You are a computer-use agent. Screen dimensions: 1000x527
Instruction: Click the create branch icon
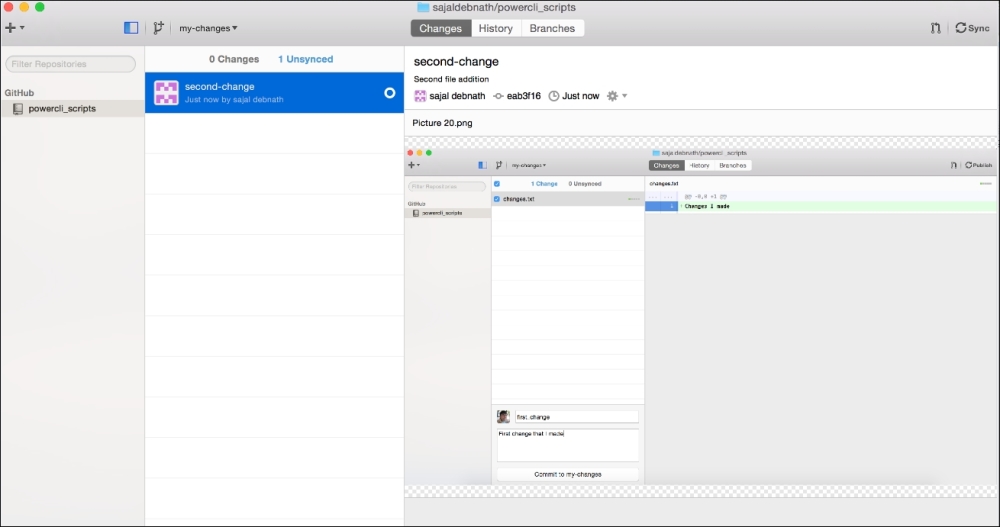(x=158, y=28)
